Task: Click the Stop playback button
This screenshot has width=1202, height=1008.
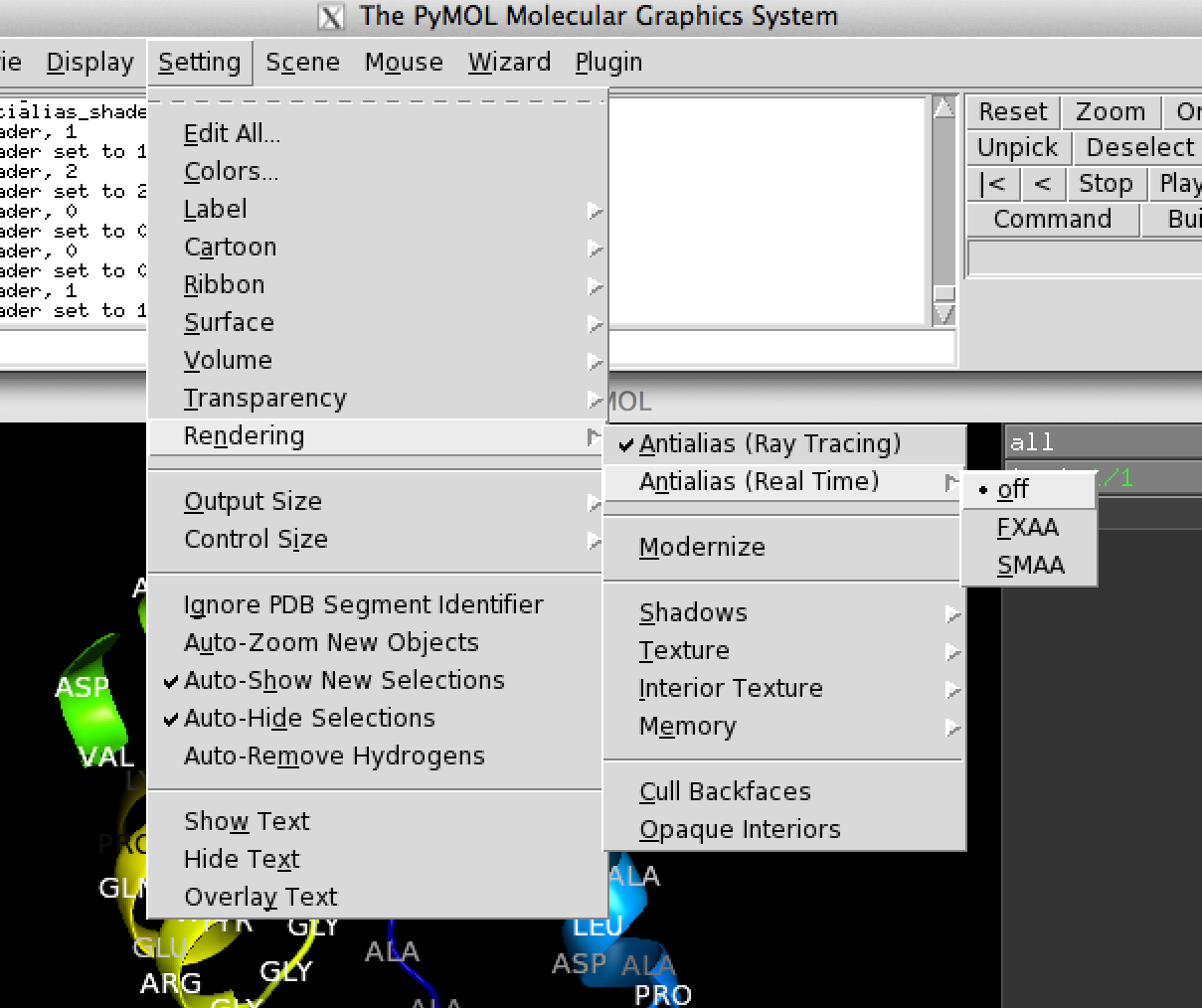Action: point(1106,184)
